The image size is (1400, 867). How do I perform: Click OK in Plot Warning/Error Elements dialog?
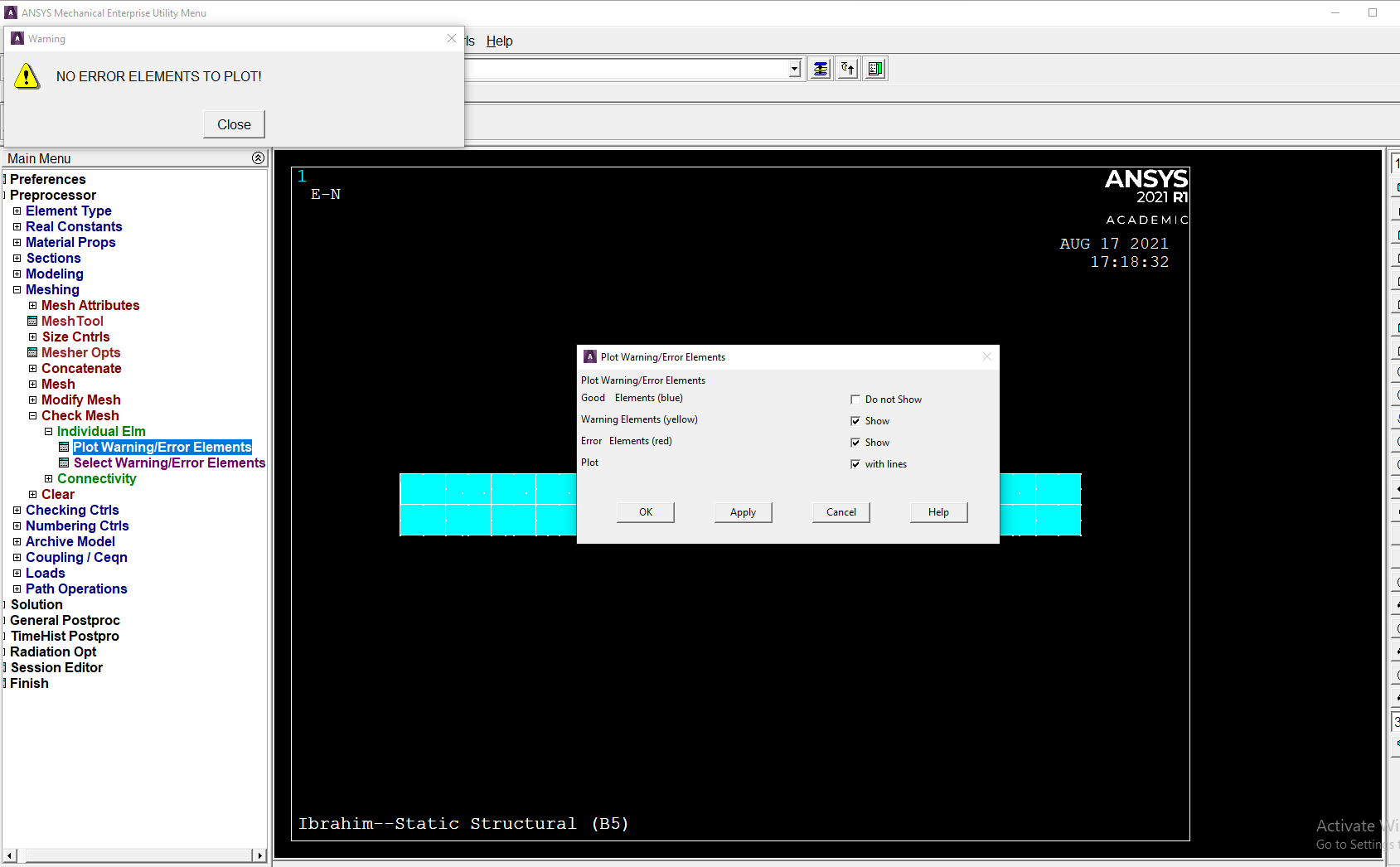[646, 512]
